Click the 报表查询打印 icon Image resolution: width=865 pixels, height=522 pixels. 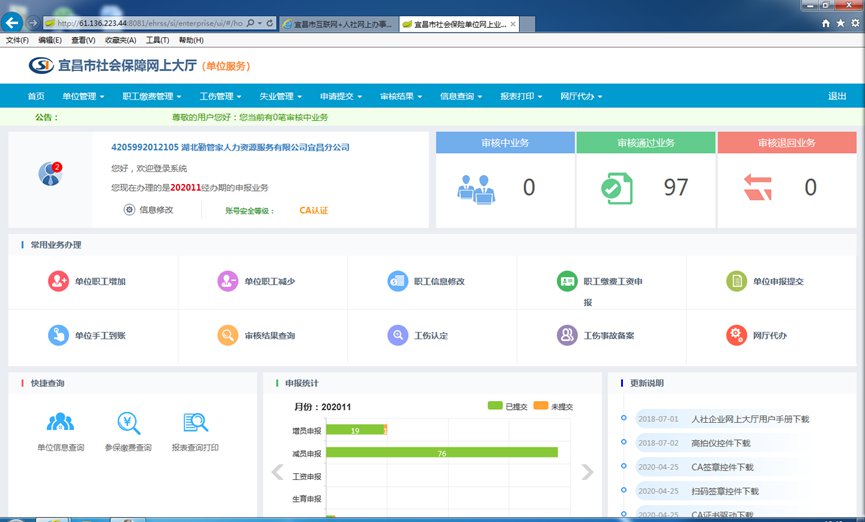click(x=196, y=423)
